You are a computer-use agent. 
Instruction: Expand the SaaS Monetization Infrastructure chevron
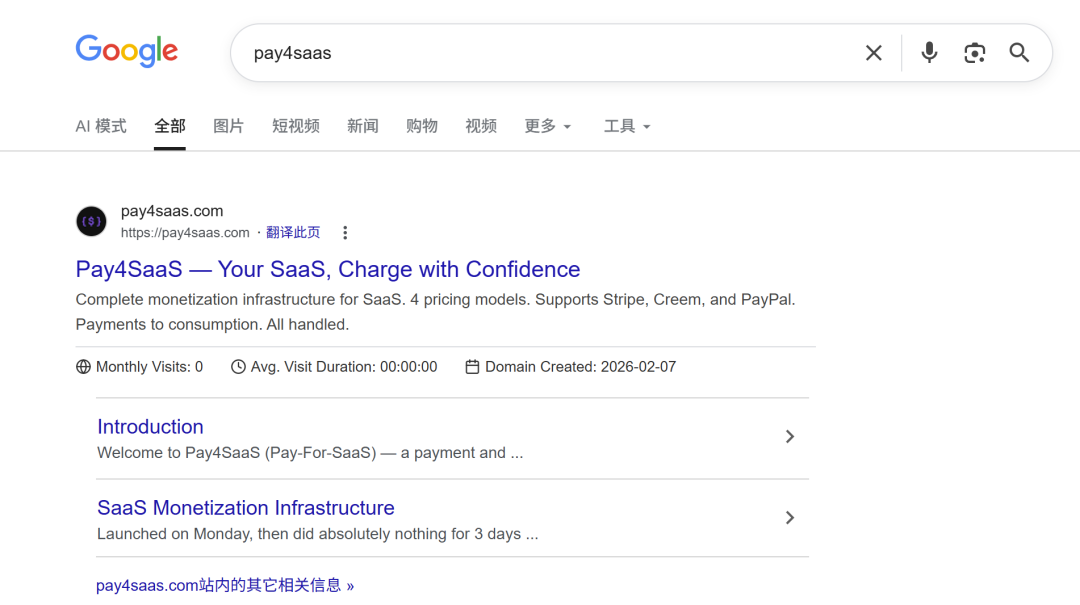click(789, 518)
